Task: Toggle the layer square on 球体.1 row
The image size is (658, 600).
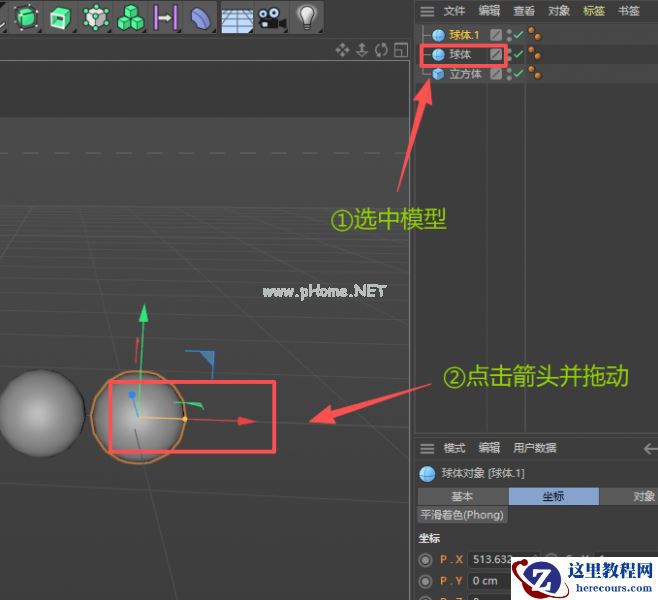Action: [496, 35]
